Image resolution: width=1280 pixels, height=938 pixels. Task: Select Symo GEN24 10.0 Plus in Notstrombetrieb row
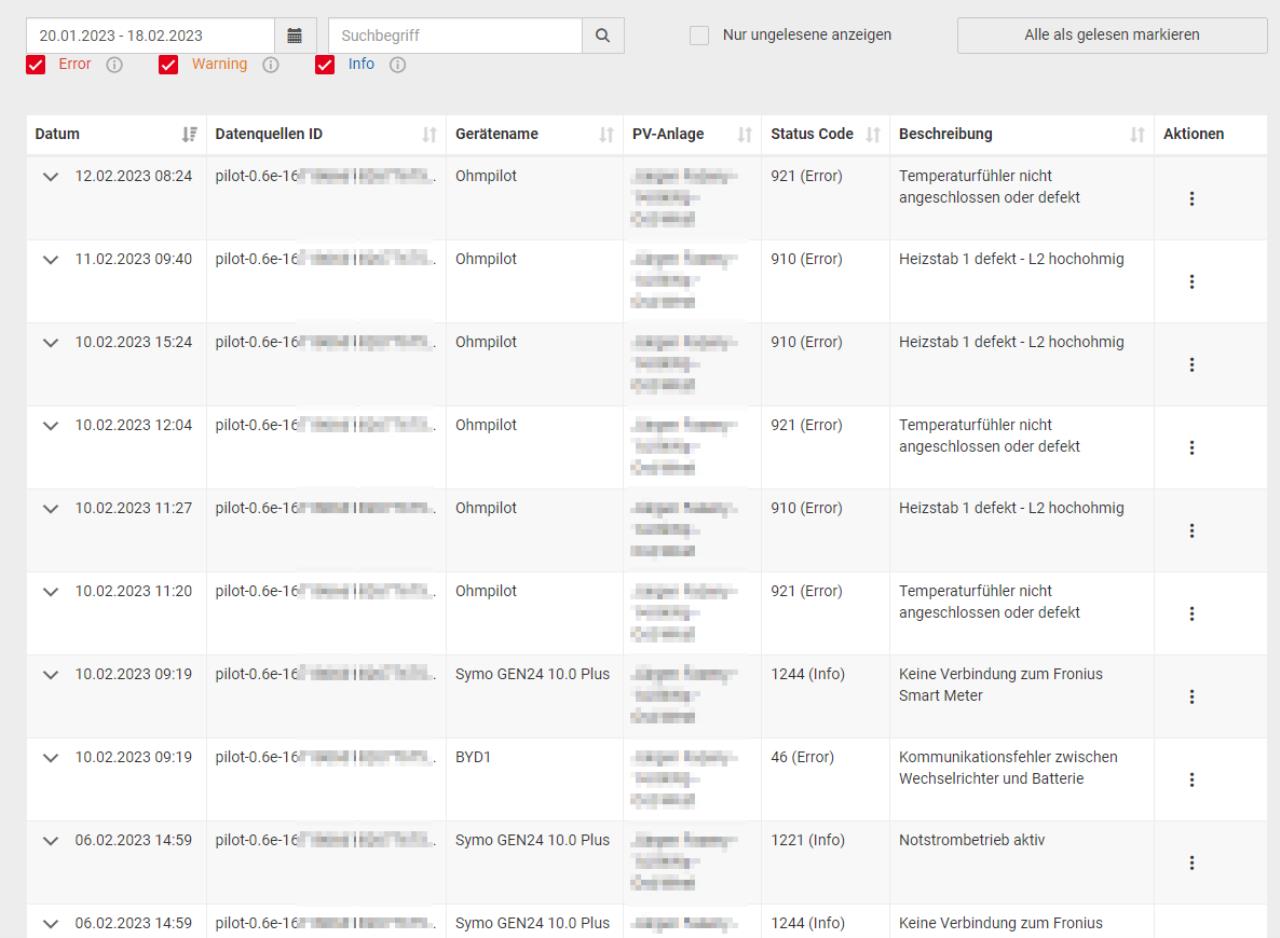tap(532, 840)
